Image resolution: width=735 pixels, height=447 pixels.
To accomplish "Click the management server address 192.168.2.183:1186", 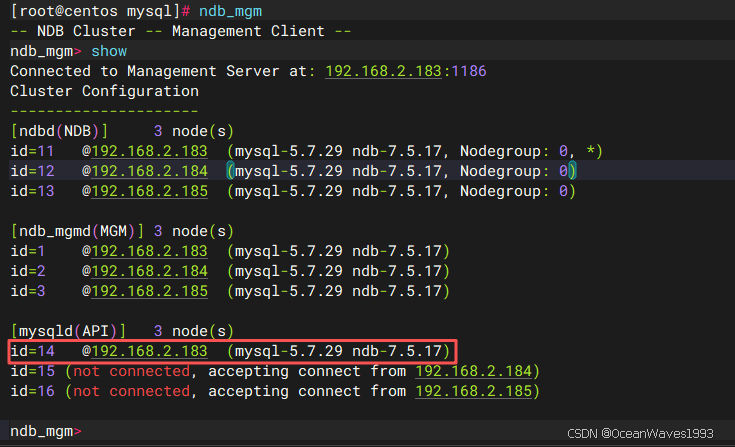I will coord(406,71).
